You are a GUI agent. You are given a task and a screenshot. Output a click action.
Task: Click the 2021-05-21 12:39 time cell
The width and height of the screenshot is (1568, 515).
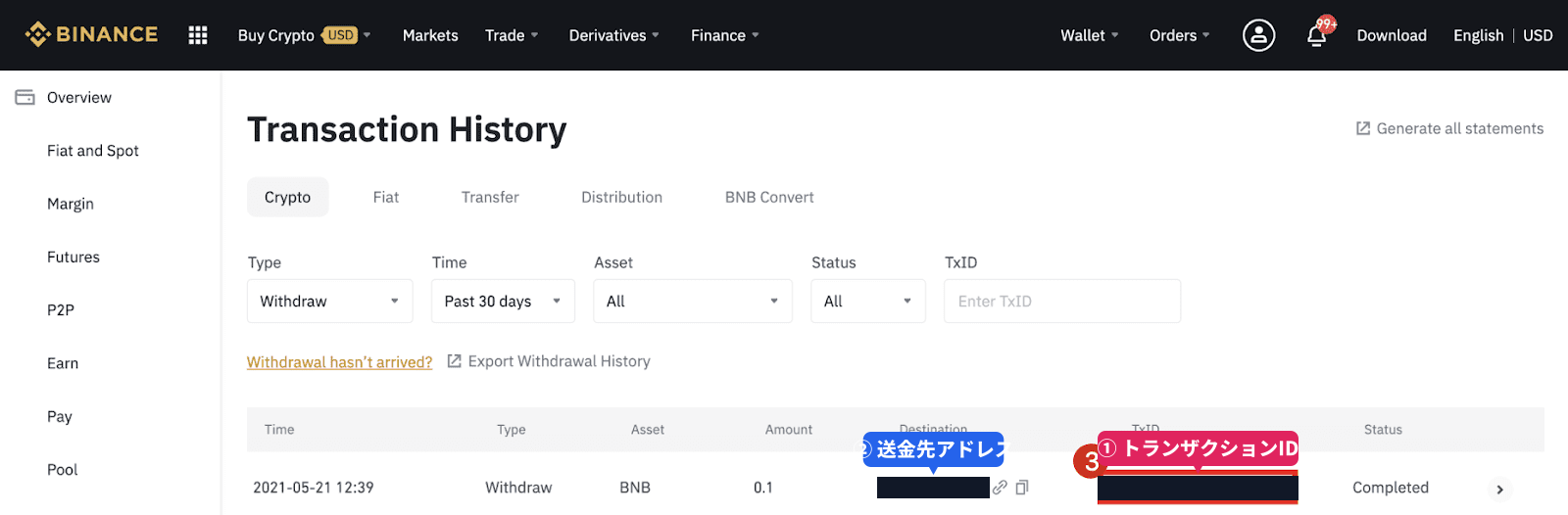314,488
